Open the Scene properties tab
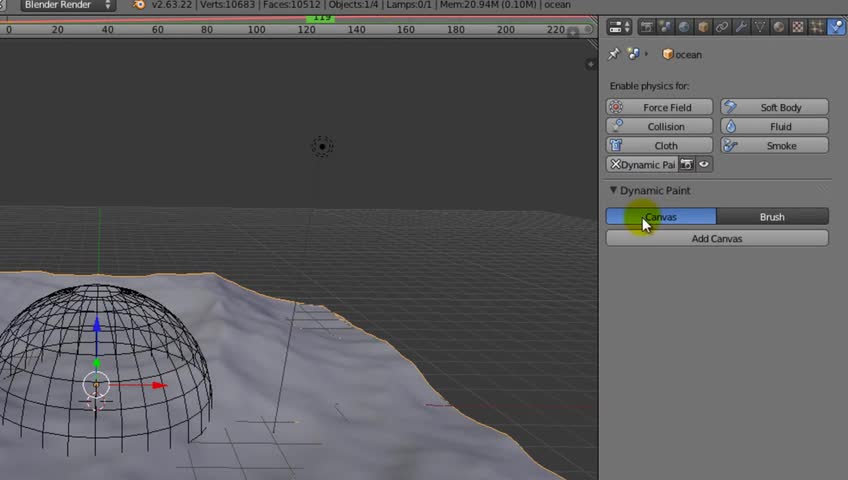 pos(665,26)
